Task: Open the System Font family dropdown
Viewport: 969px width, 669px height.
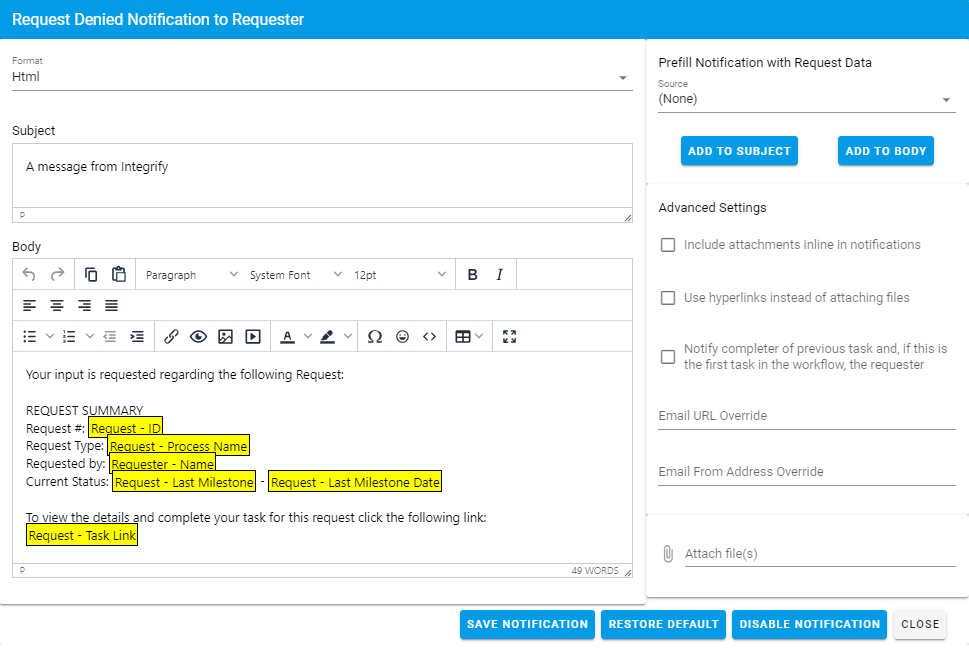Action: (295, 275)
